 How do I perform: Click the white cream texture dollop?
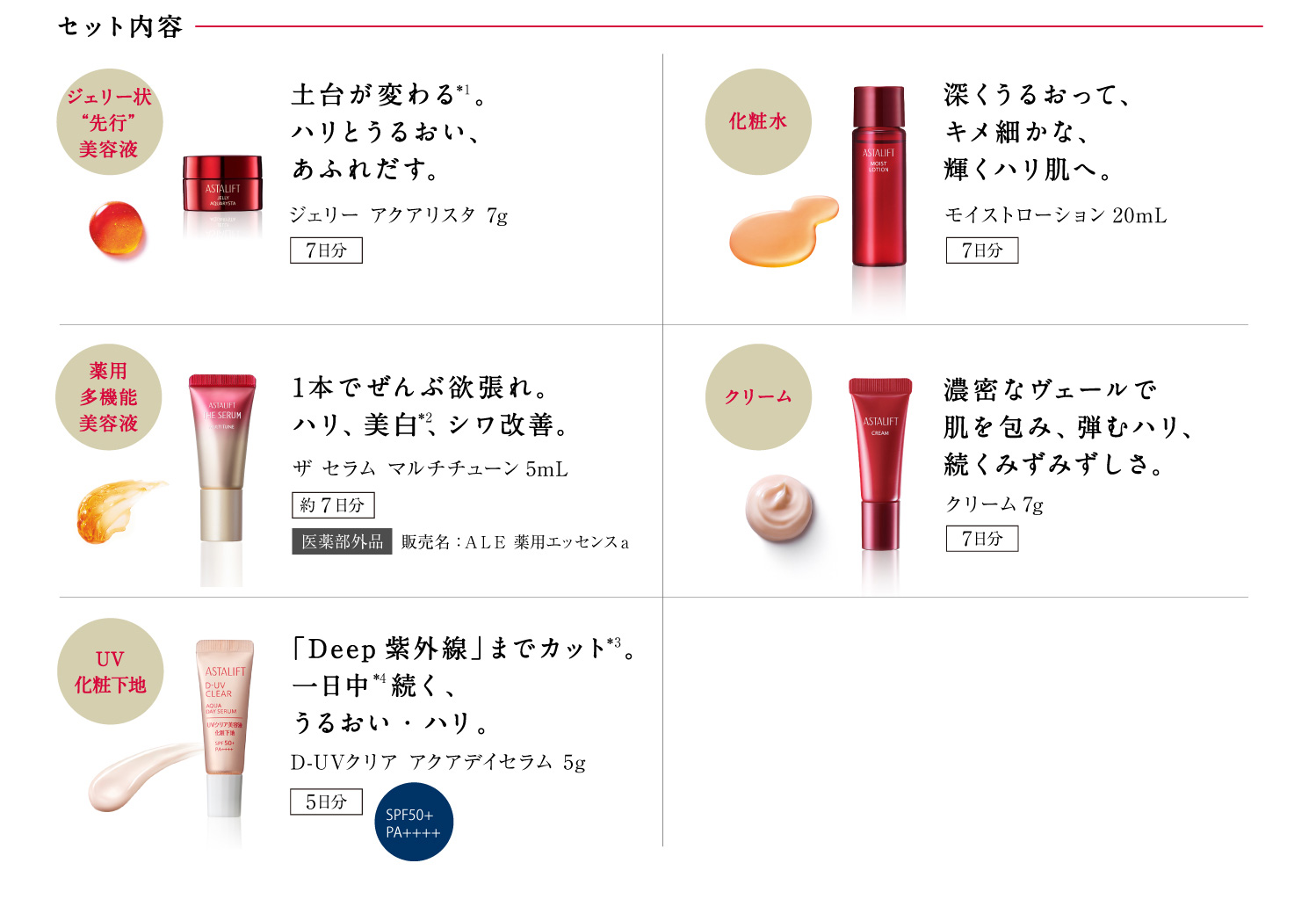click(x=779, y=508)
